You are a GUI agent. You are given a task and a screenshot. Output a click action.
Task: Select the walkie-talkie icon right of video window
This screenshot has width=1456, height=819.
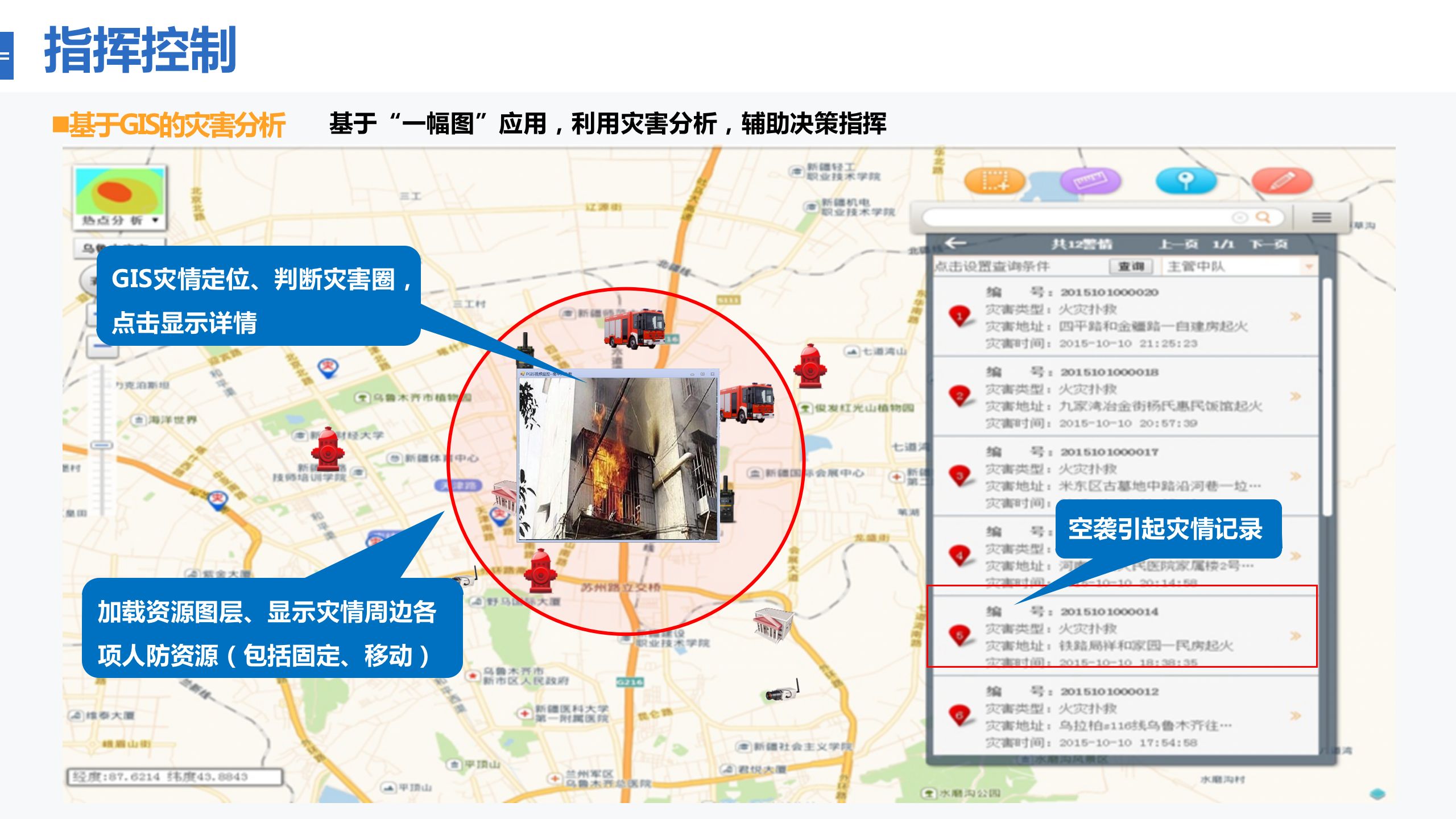pyautogui.click(x=726, y=499)
